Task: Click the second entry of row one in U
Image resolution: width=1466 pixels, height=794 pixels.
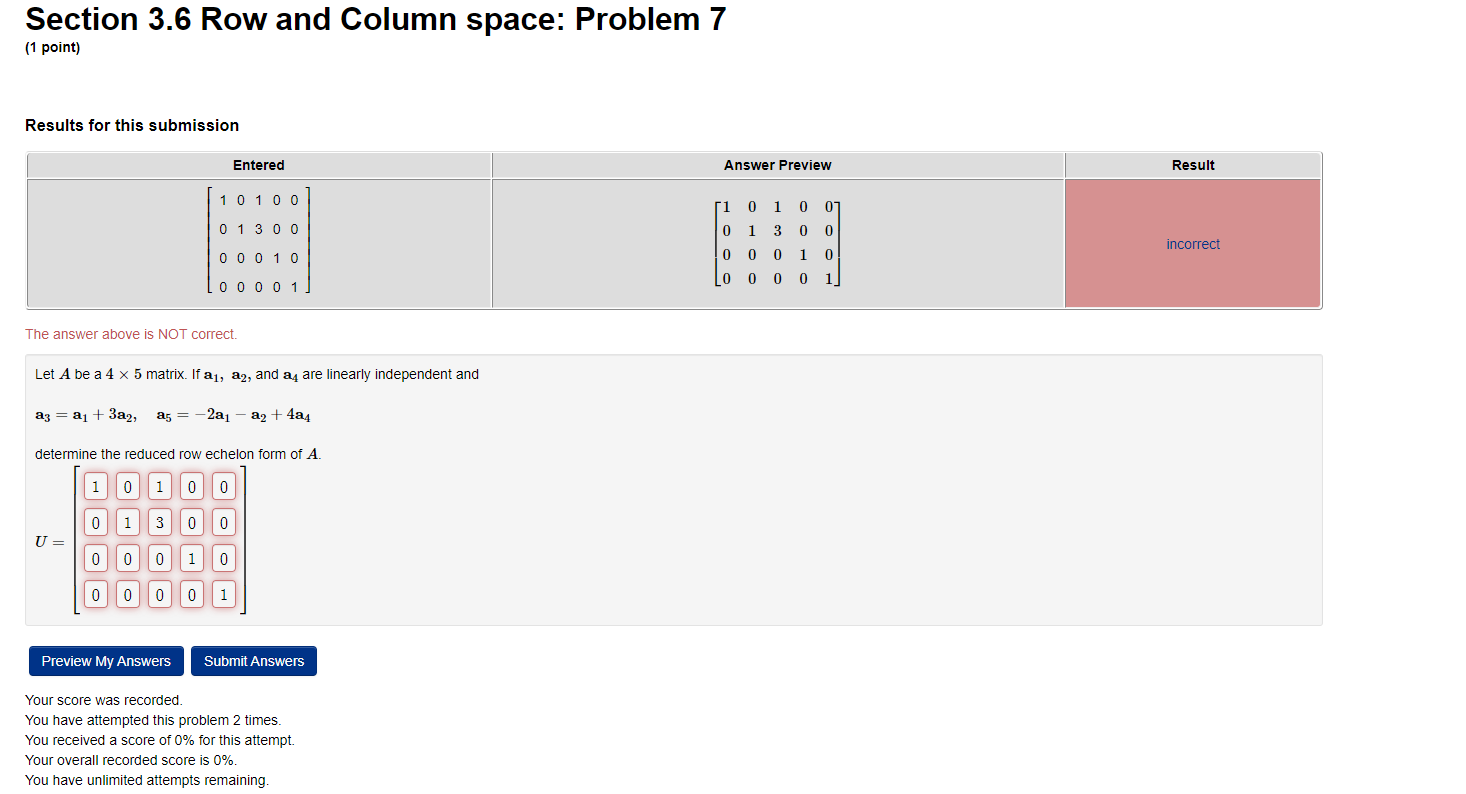Action: tap(127, 486)
